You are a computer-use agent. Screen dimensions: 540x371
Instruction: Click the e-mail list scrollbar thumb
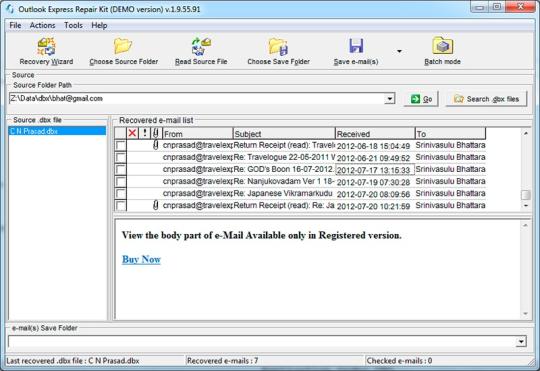point(526,195)
